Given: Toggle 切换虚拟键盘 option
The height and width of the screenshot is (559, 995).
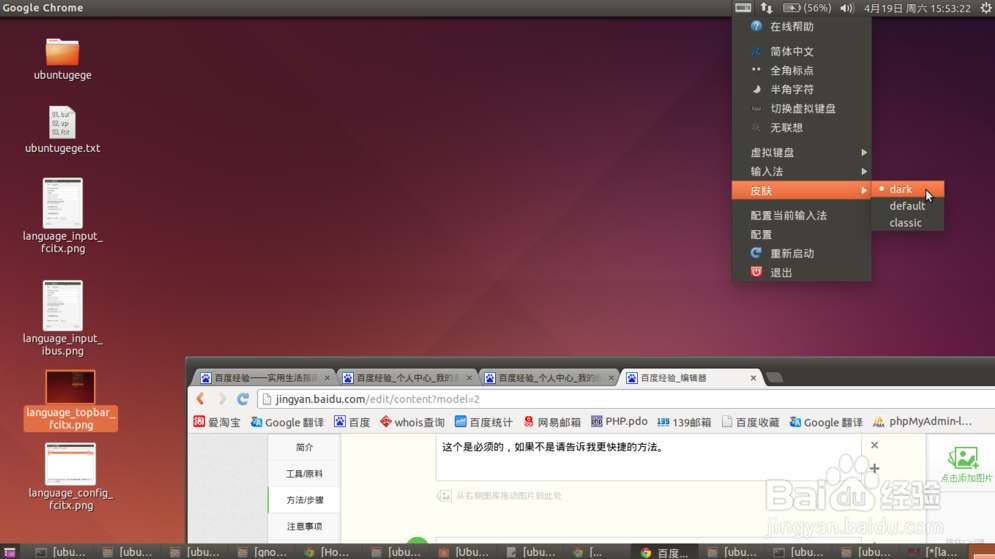Looking at the screenshot, I should tap(801, 109).
